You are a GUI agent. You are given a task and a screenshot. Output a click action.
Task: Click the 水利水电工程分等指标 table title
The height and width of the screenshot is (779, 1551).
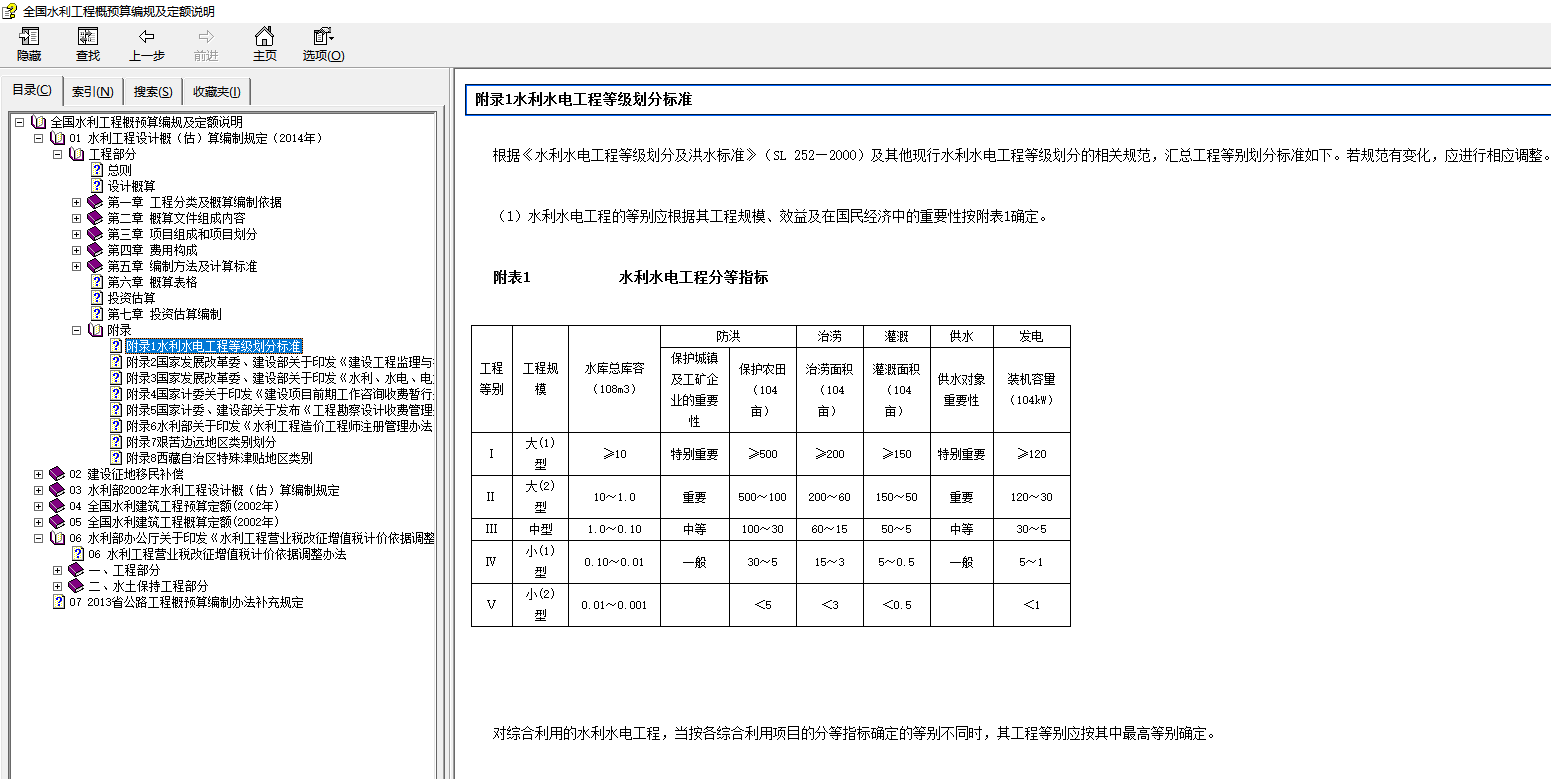pyautogui.click(x=693, y=278)
